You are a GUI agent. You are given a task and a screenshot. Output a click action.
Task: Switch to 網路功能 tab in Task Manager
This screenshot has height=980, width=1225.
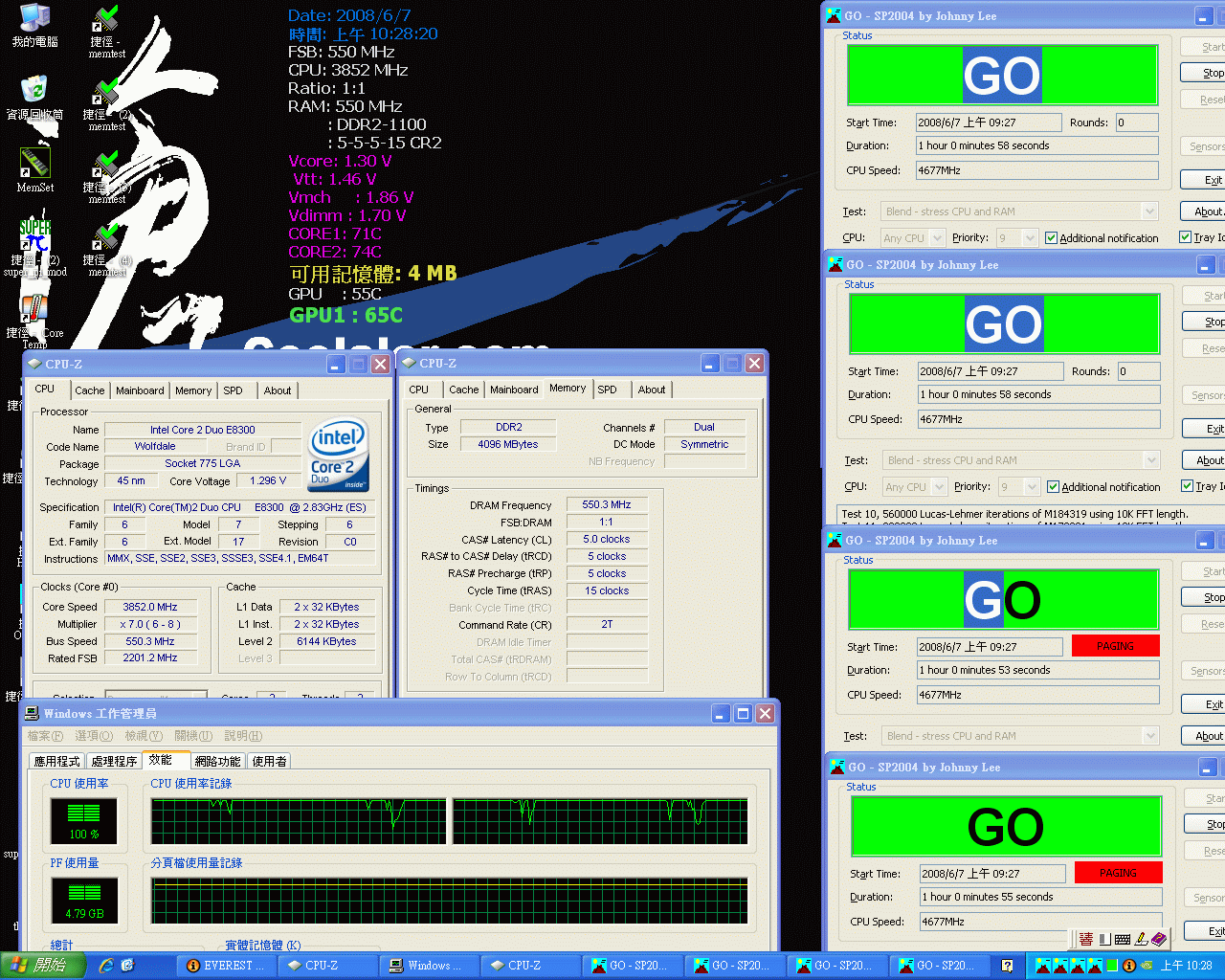[217, 762]
